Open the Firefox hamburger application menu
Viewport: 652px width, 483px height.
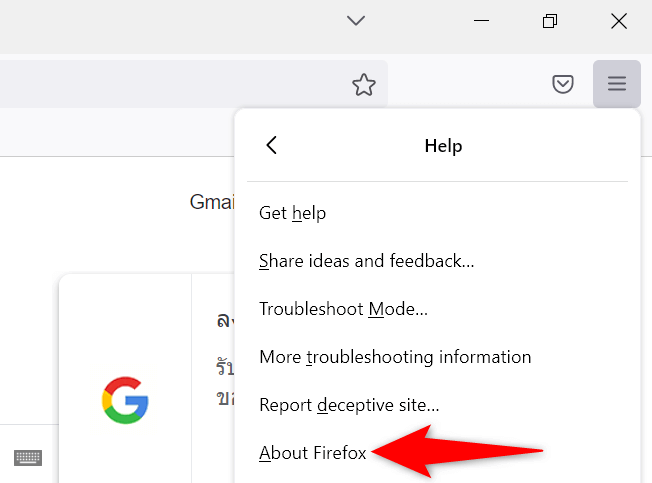pos(617,84)
